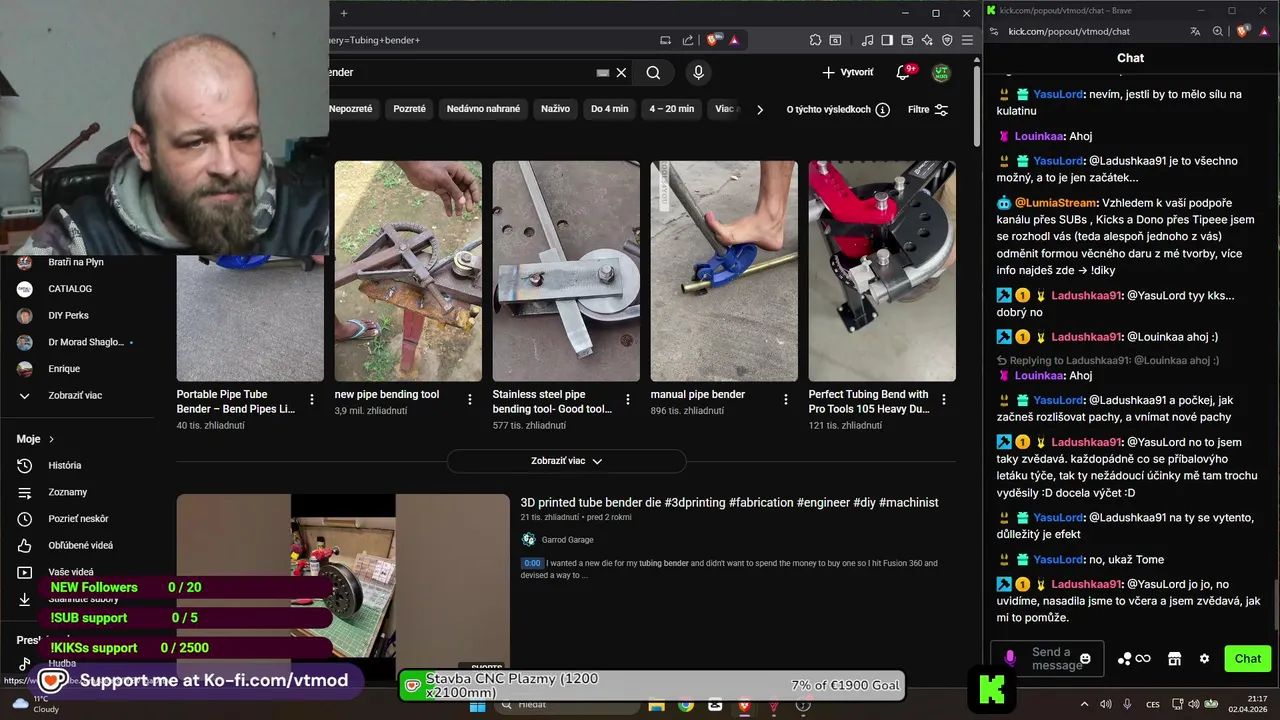This screenshot has width=1280, height=720.
Task: Show next filter chips with arrow
Action: pyautogui.click(x=759, y=110)
